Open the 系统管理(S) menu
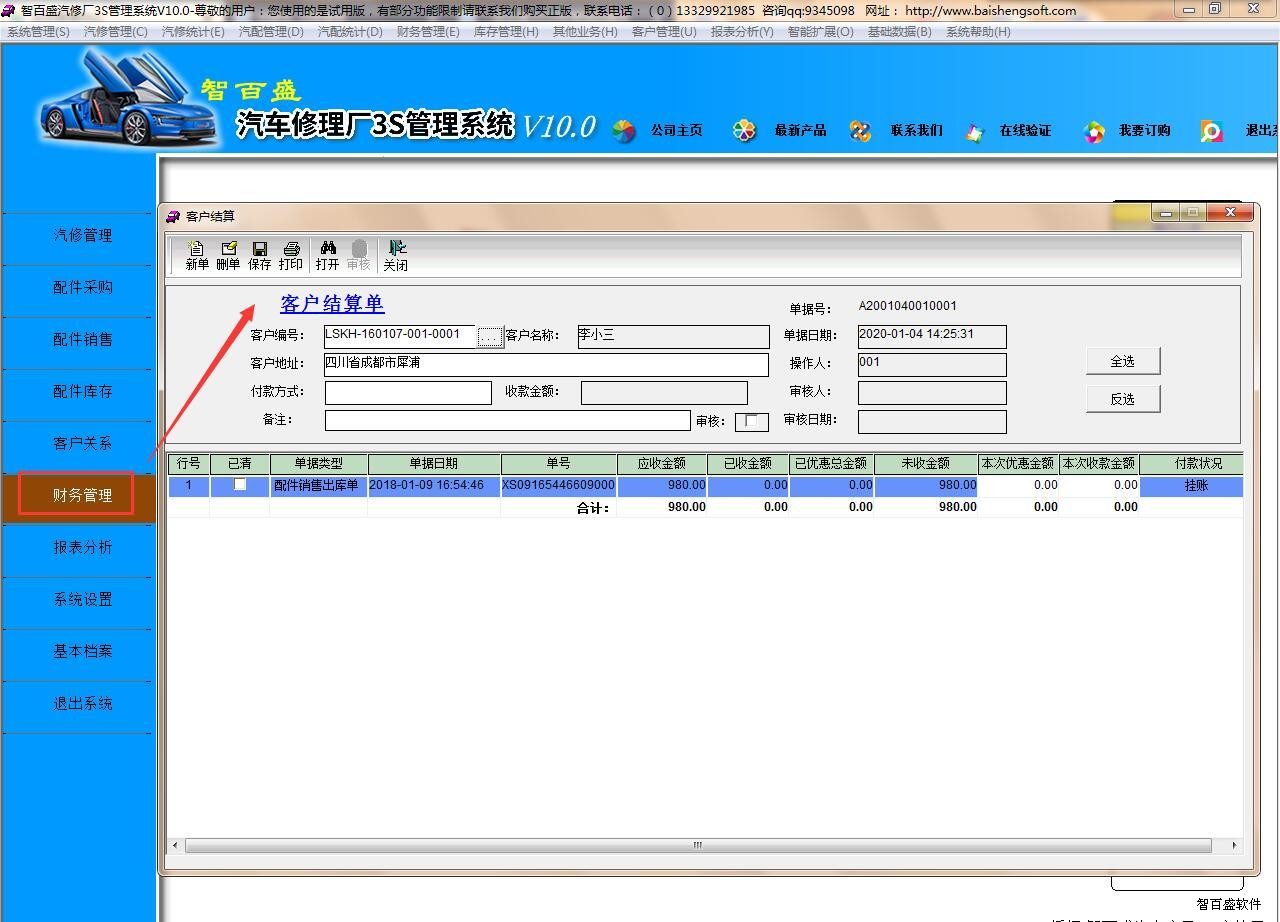The height and width of the screenshot is (922, 1280). pyautogui.click(x=38, y=31)
